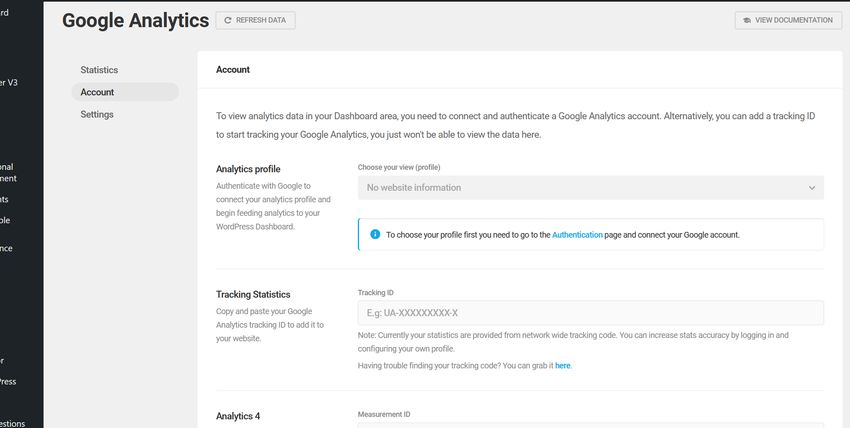The width and height of the screenshot is (850, 428).
Task: Follow the Authentication link
Action: pos(577,235)
